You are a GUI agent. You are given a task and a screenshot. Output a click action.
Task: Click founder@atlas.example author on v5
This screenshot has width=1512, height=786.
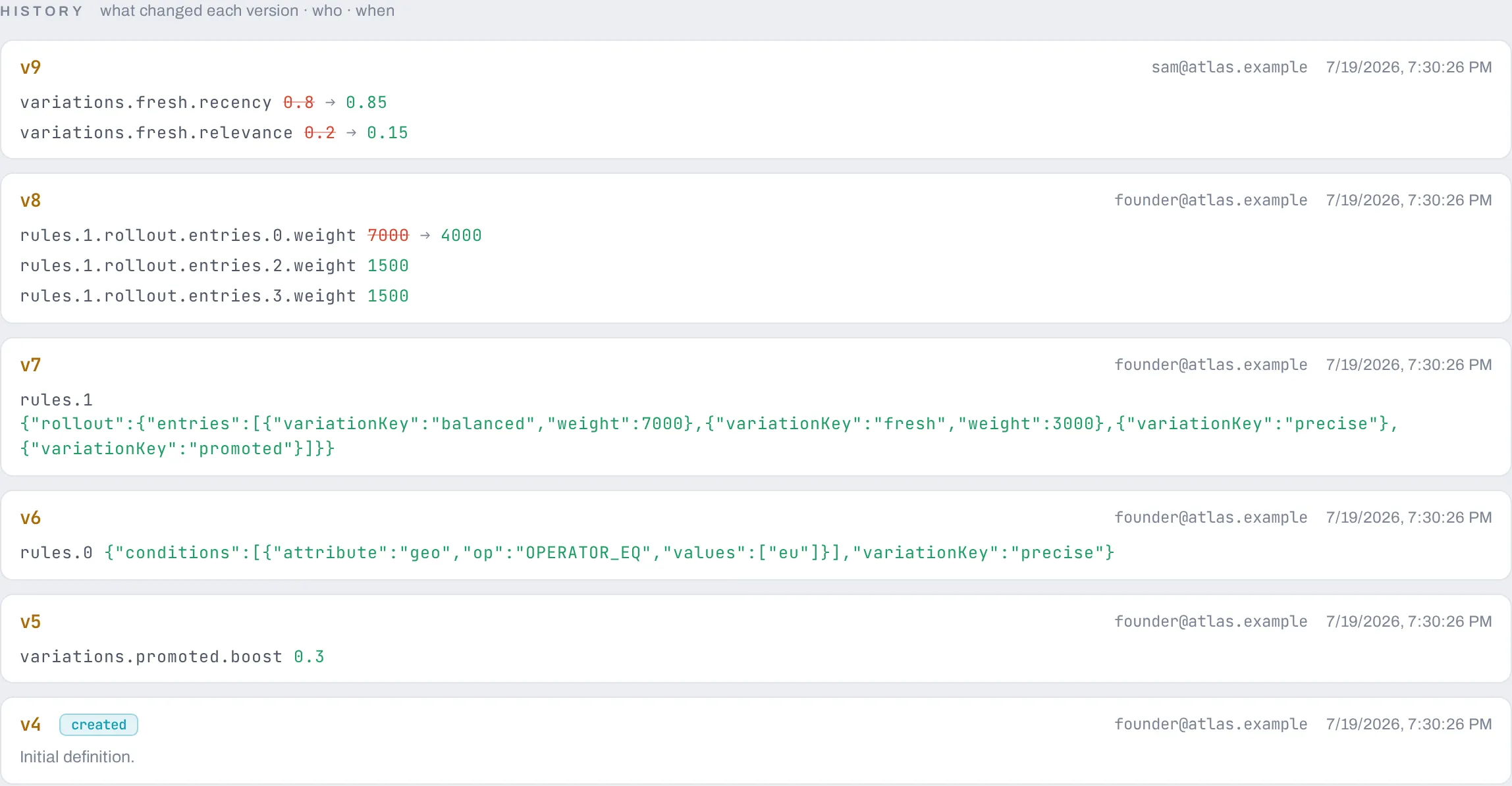(1210, 621)
